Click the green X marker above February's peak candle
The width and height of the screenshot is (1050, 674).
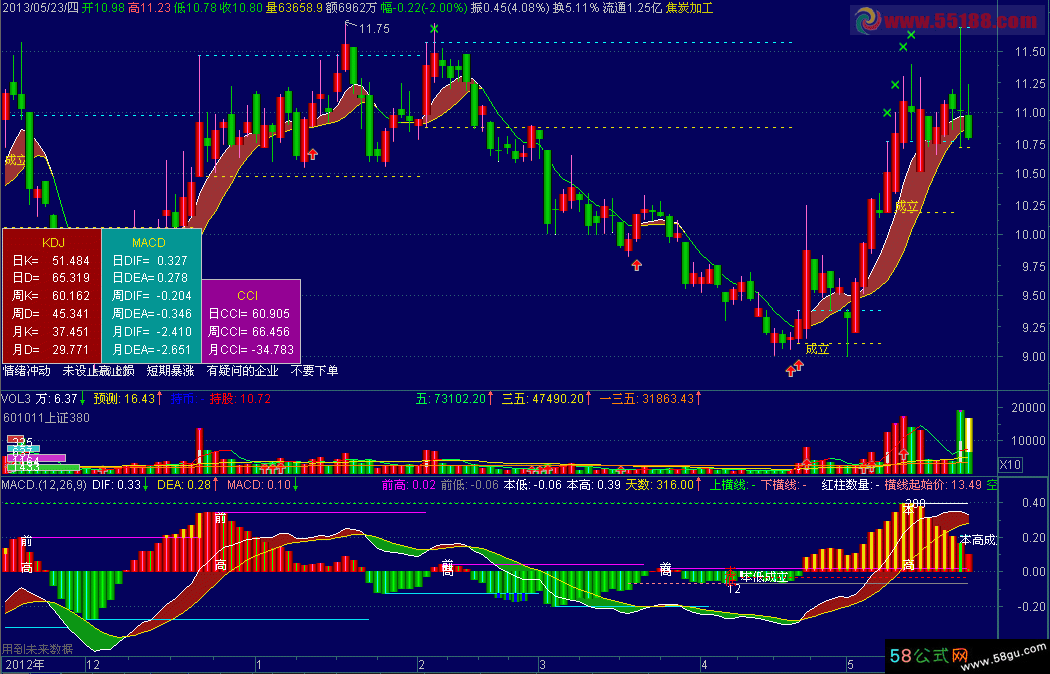[x=435, y=29]
